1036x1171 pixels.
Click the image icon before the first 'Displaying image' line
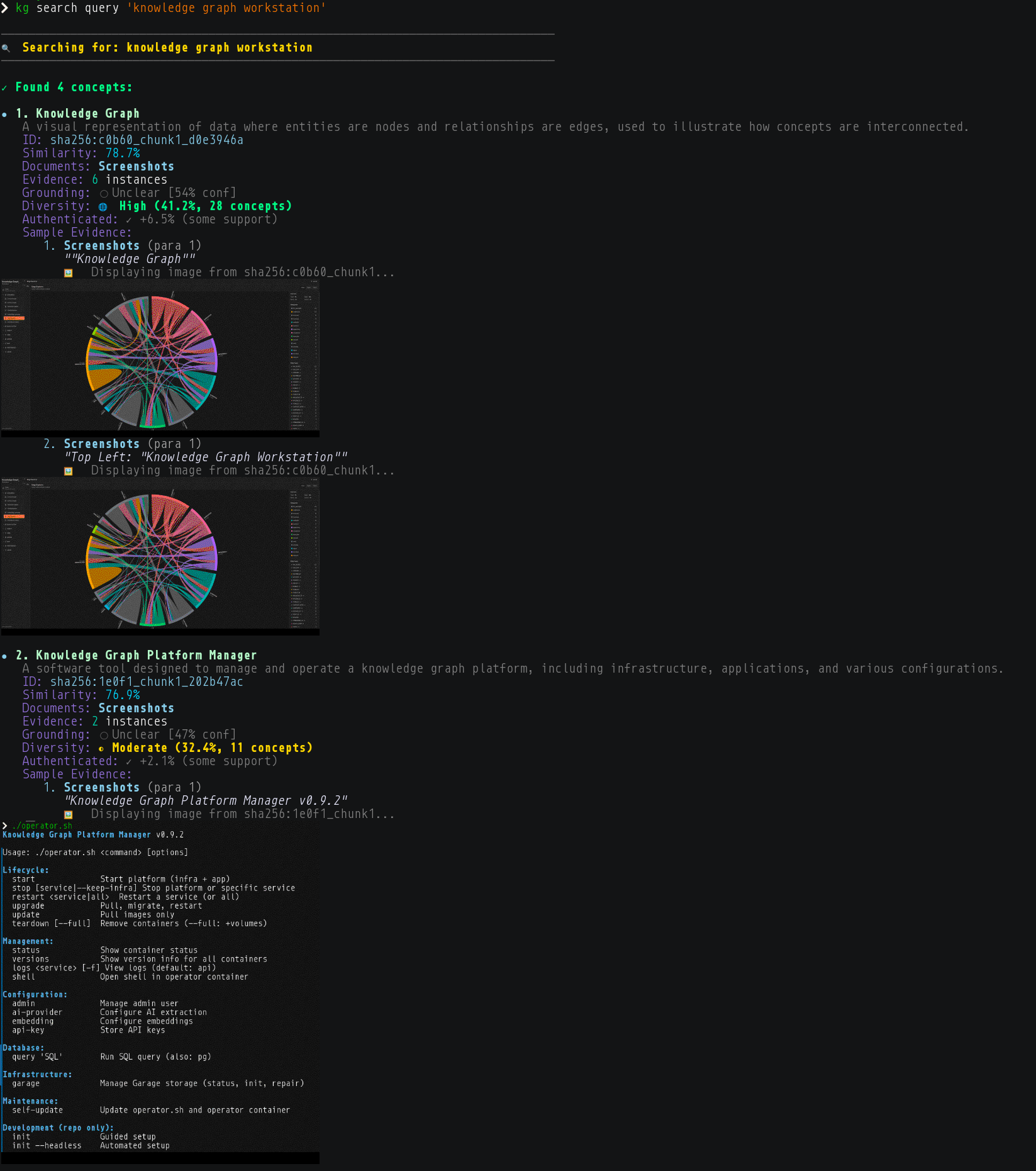[67, 272]
